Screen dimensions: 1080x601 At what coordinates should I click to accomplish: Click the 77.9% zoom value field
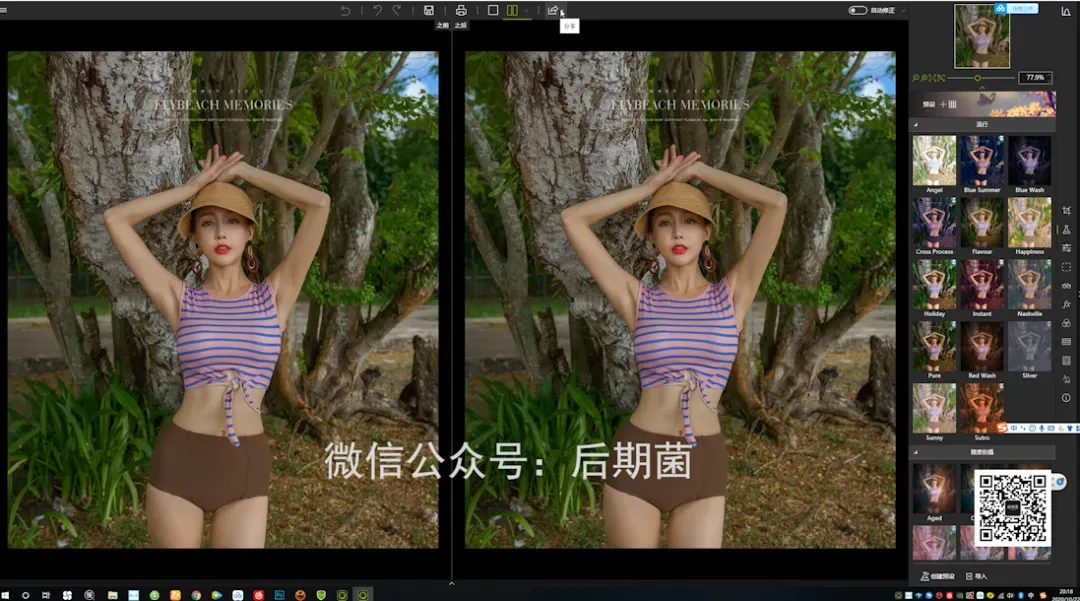point(1035,78)
